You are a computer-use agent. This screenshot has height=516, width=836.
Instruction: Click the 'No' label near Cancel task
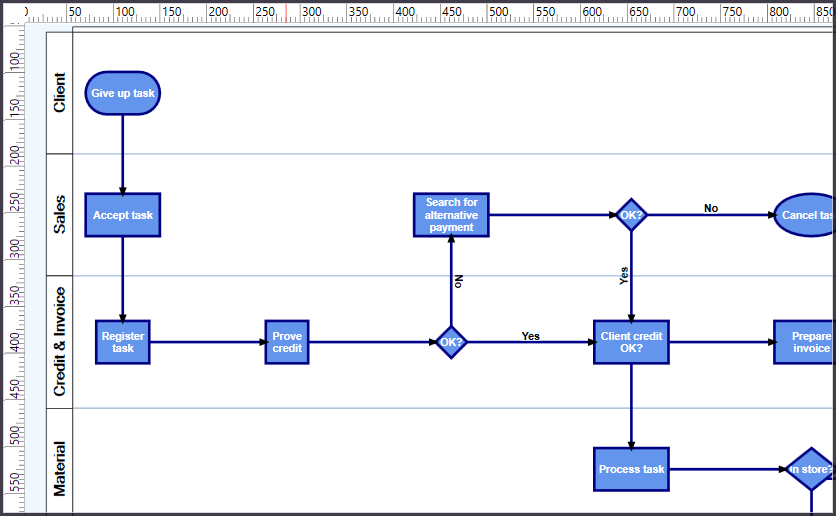pyautogui.click(x=711, y=208)
